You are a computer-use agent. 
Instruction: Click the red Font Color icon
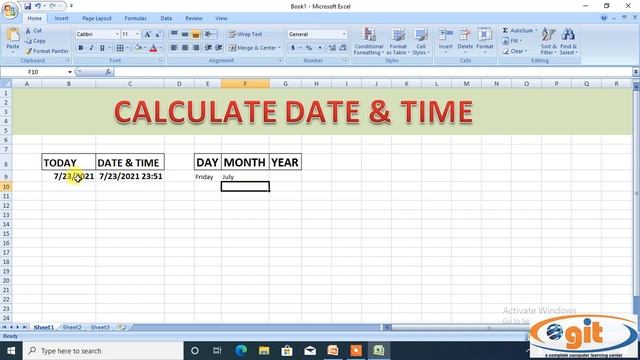153,48
